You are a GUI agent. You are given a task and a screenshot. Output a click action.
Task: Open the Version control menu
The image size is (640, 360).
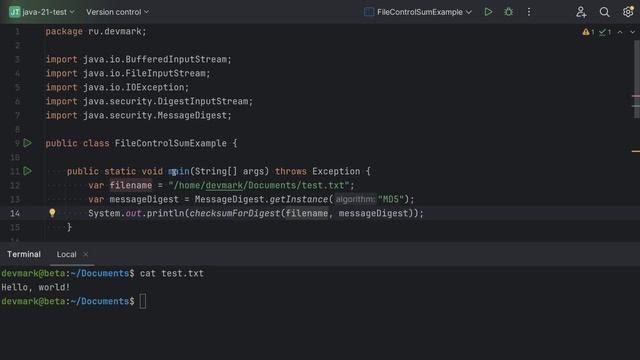[x=117, y=12]
